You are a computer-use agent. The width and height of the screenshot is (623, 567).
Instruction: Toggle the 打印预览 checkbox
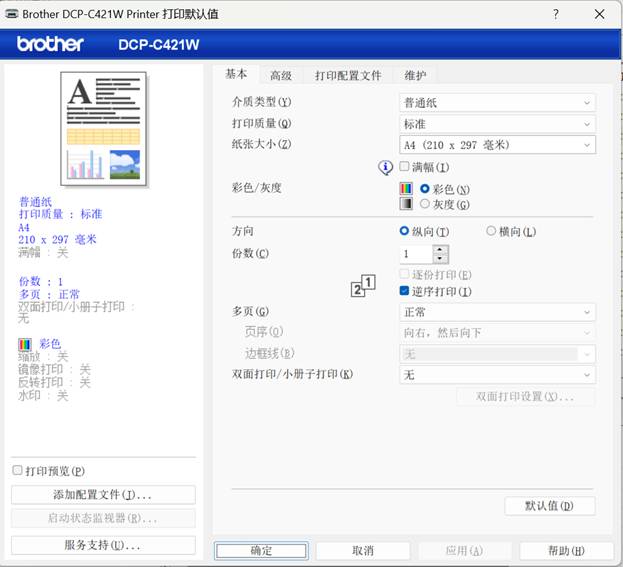[17, 470]
